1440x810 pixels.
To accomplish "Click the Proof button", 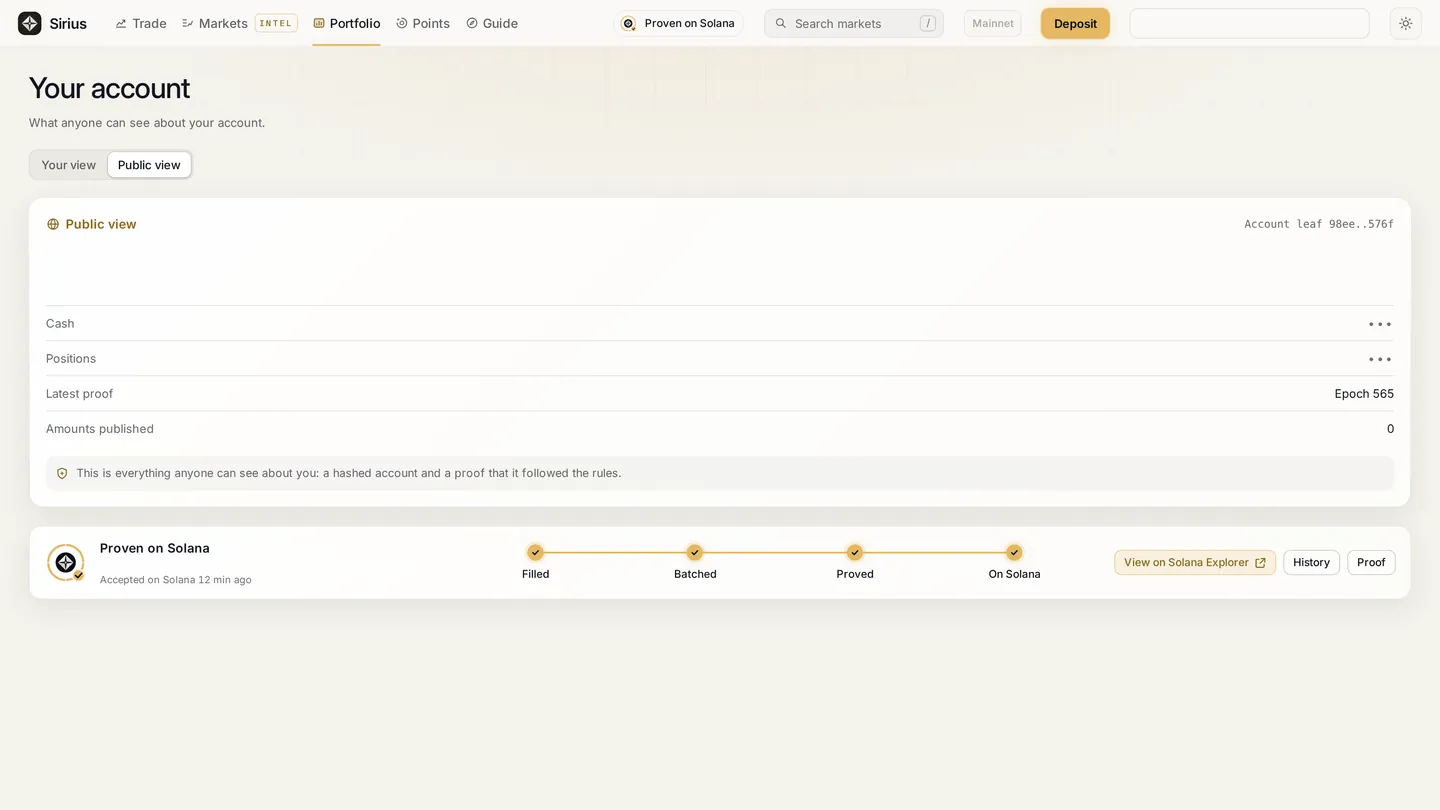I will [1371, 562].
